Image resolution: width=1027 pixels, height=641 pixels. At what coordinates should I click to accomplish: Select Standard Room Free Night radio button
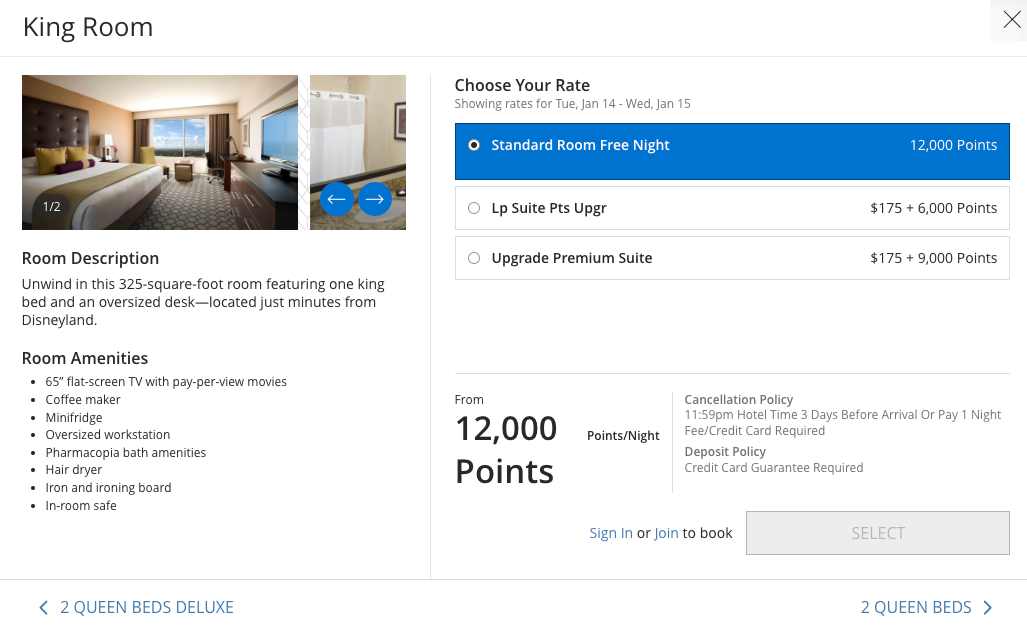pos(474,145)
